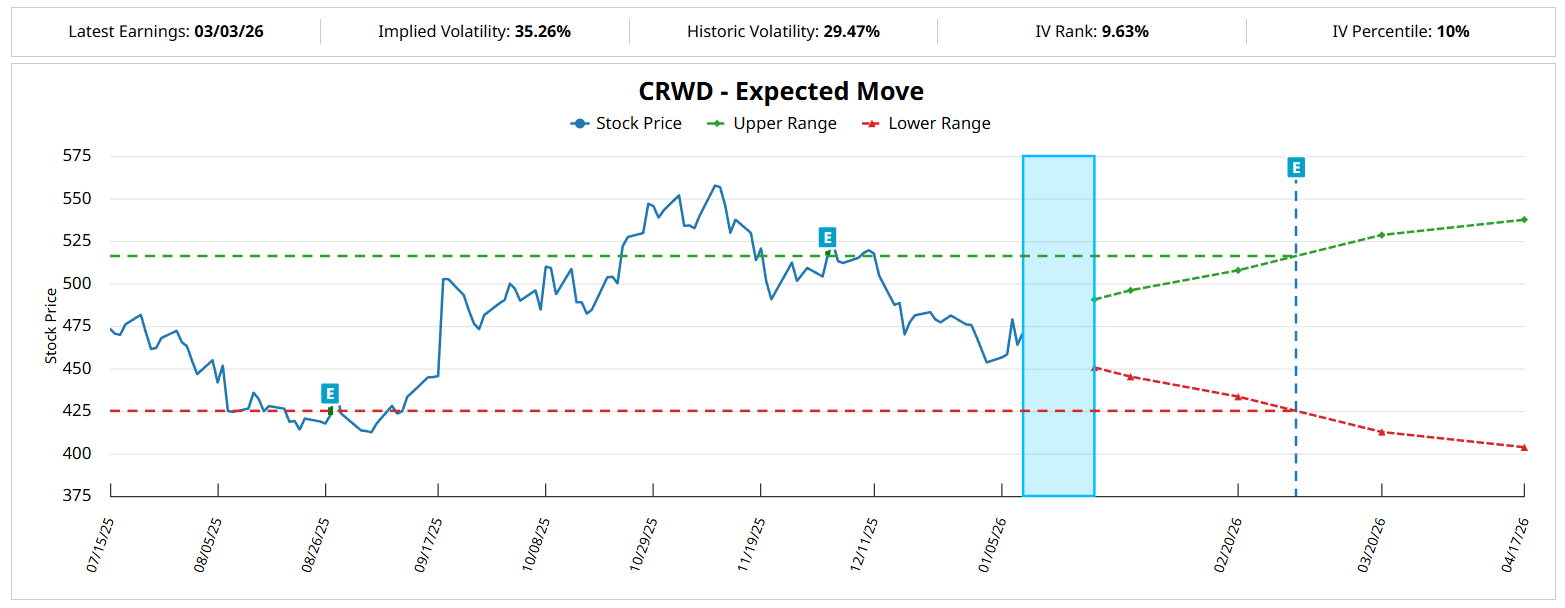Hide the Upper Range series via legend

click(x=772, y=124)
